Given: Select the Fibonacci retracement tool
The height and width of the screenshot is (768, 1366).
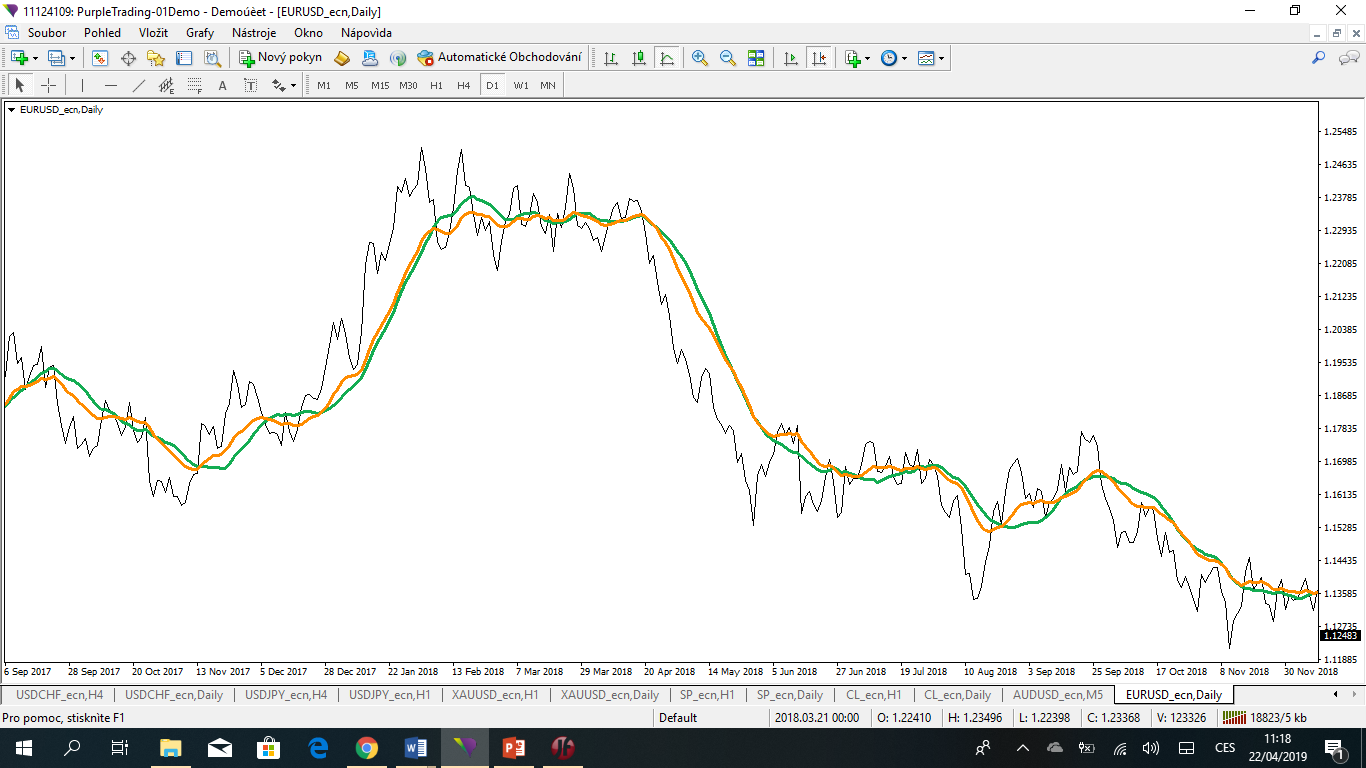Looking at the screenshot, I should pyautogui.click(x=195, y=85).
